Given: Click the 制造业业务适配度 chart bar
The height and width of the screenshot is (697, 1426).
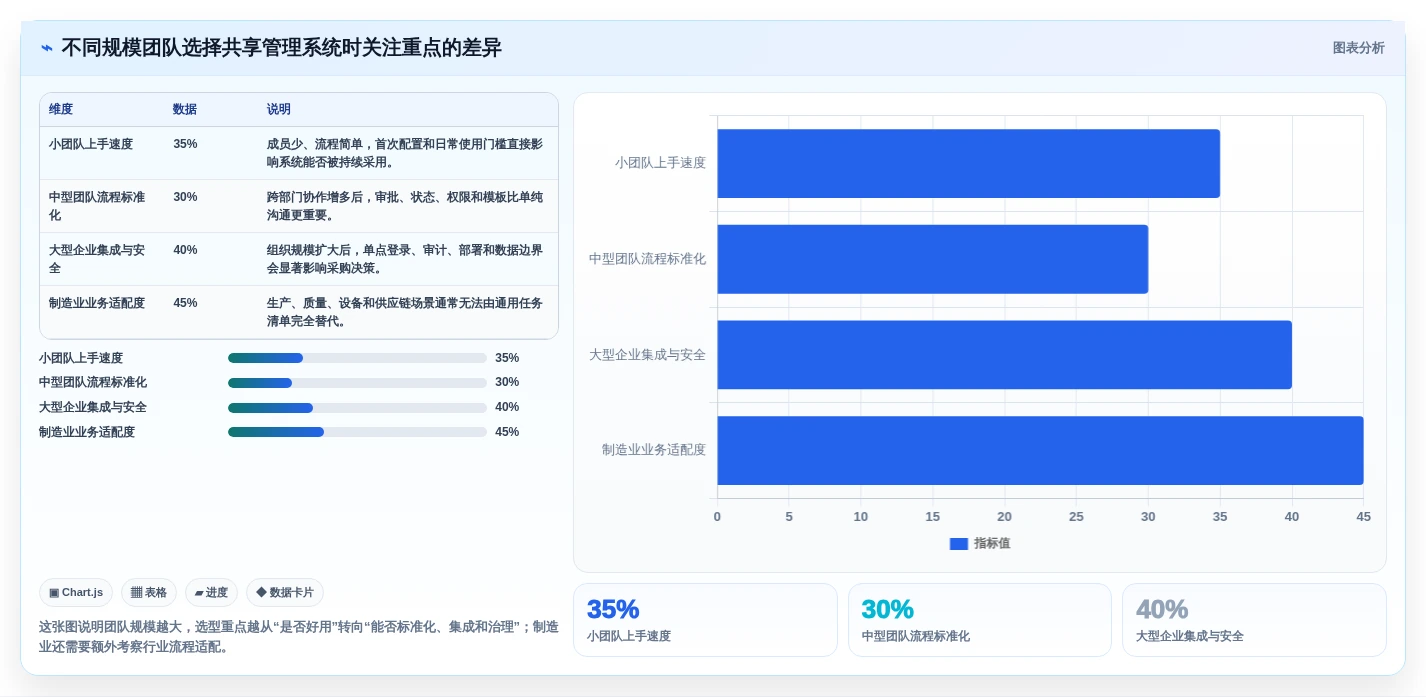Looking at the screenshot, I should (1040, 450).
